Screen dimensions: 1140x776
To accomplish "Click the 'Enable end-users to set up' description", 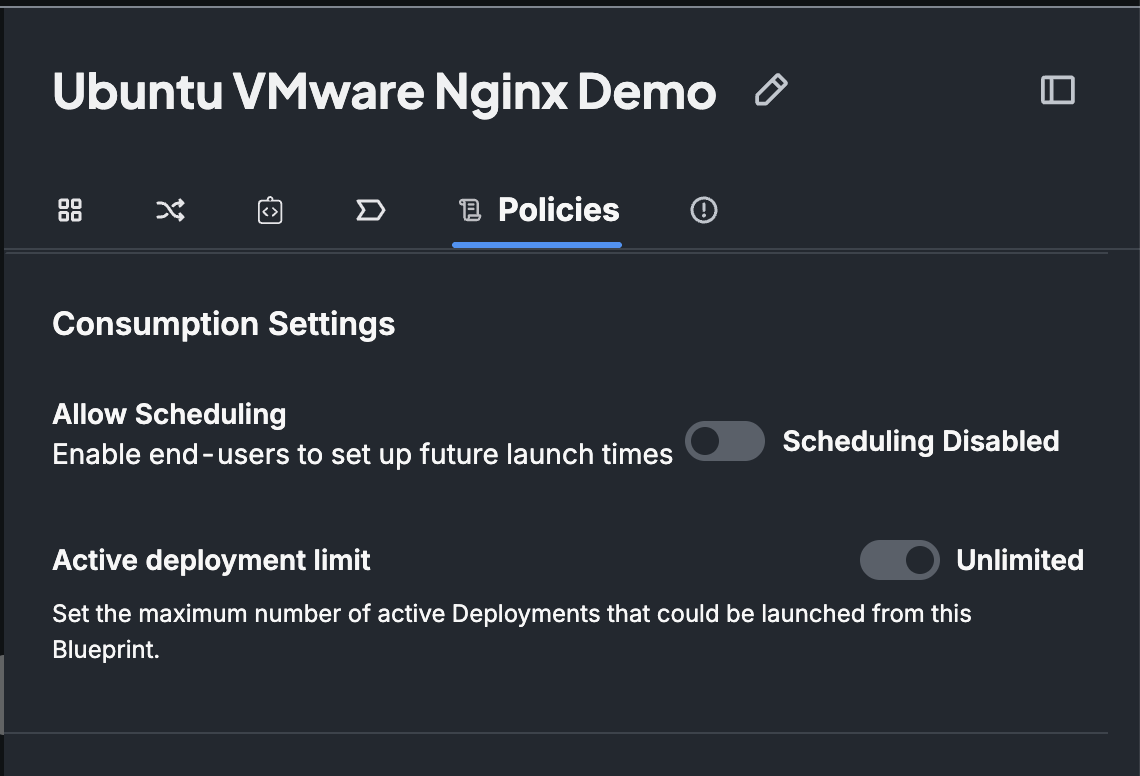I will point(363,455).
